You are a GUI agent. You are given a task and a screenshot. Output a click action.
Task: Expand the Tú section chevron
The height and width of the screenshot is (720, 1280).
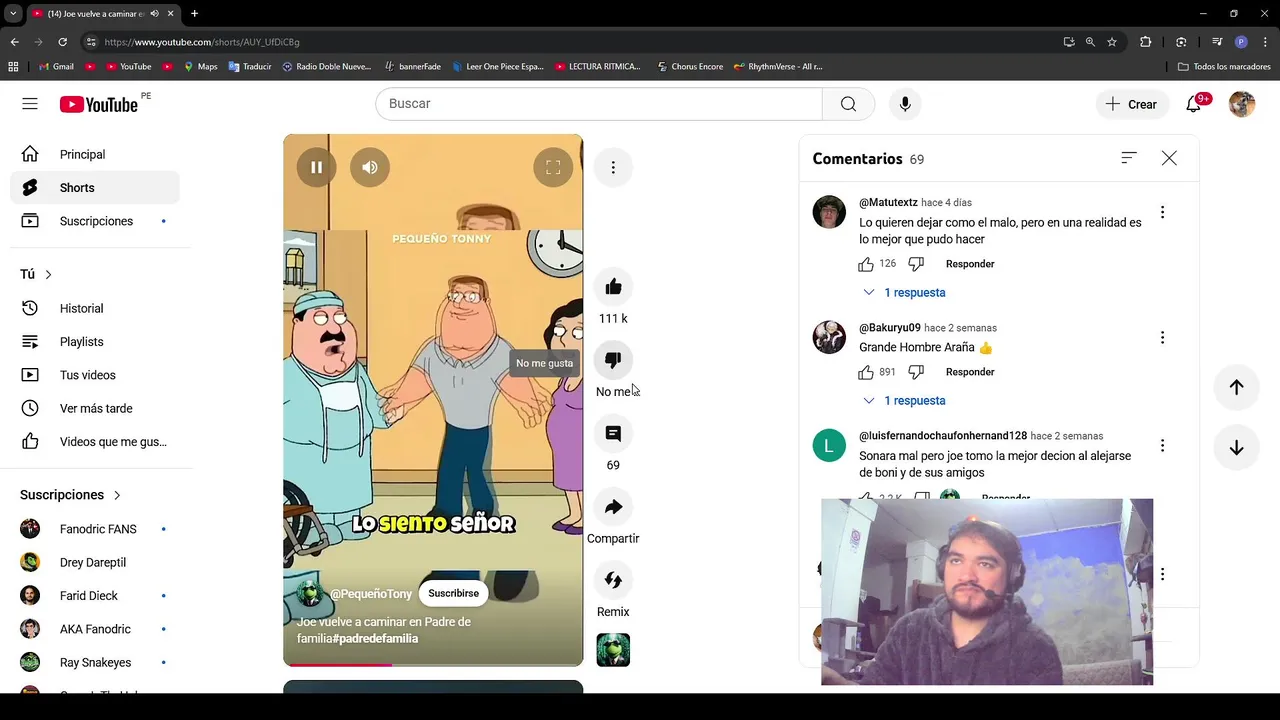(x=48, y=274)
